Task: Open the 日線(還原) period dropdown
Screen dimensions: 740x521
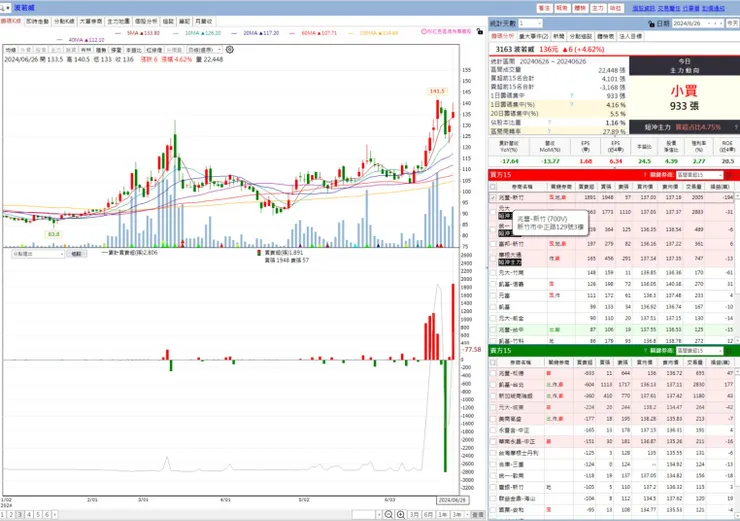Action: pos(204,50)
